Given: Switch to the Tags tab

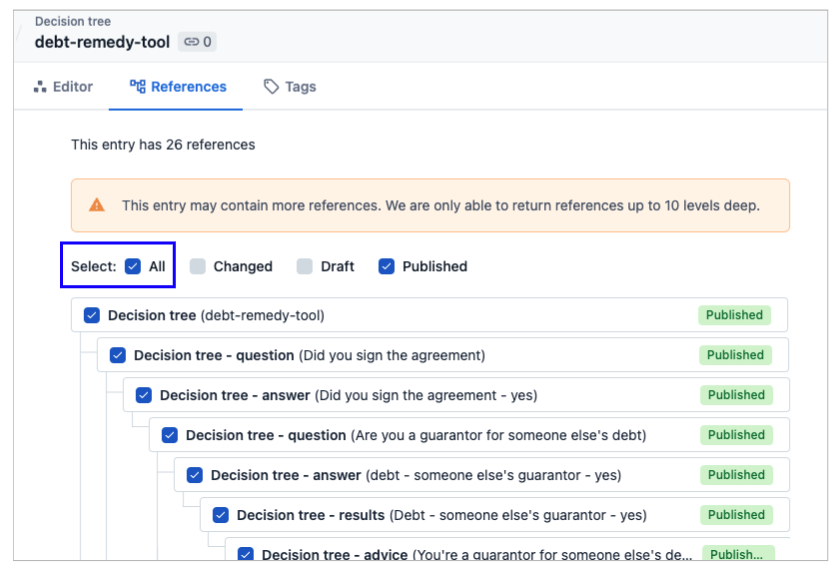Looking at the screenshot, I should (290, 87).
